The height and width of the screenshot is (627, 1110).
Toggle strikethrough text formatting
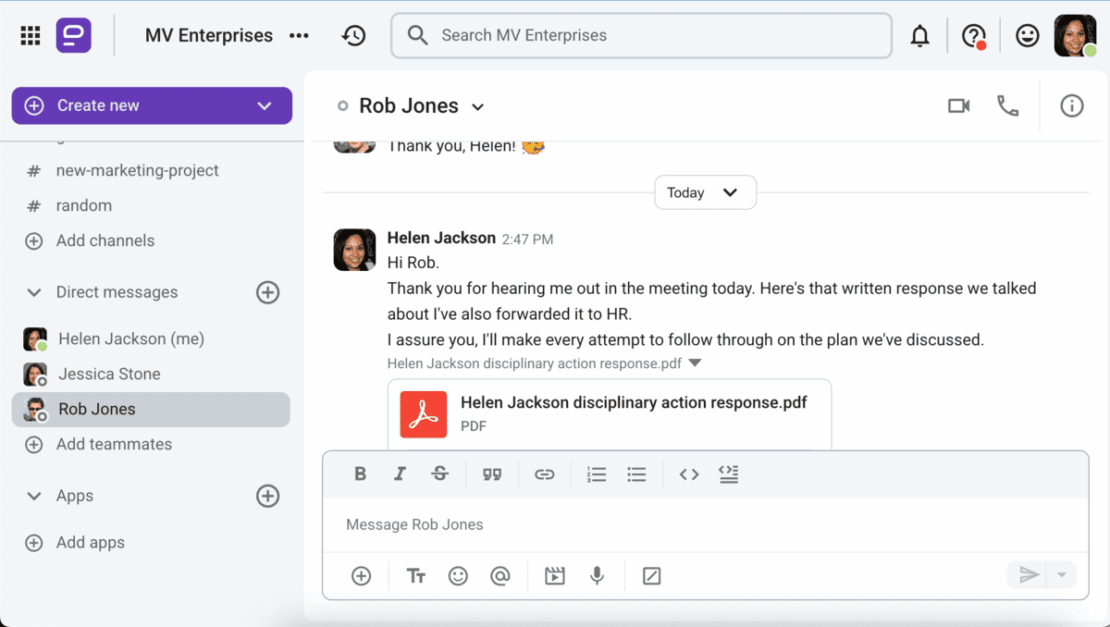tap(440, 474)
